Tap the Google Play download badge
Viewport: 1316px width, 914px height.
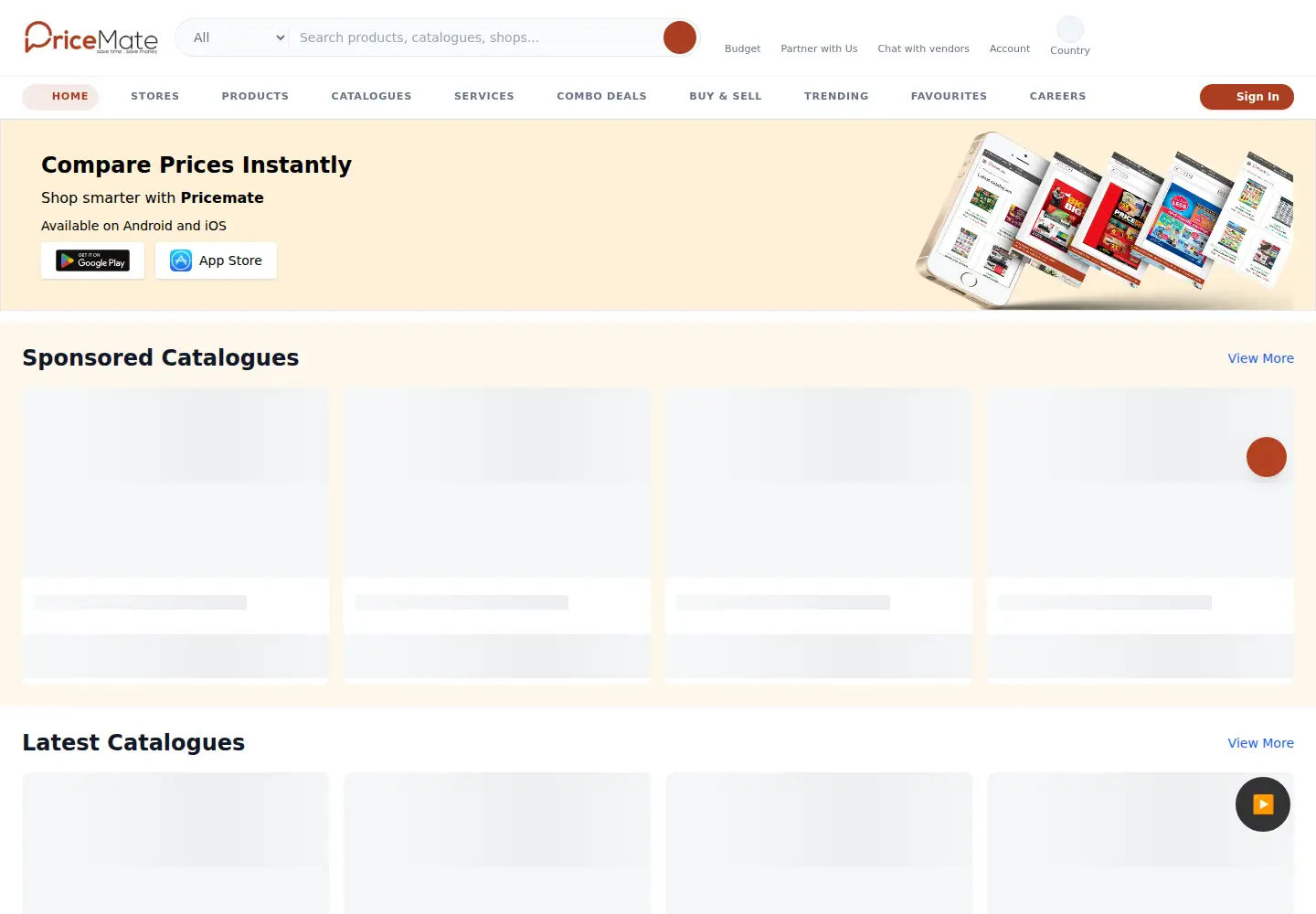[x=93, y=260]
